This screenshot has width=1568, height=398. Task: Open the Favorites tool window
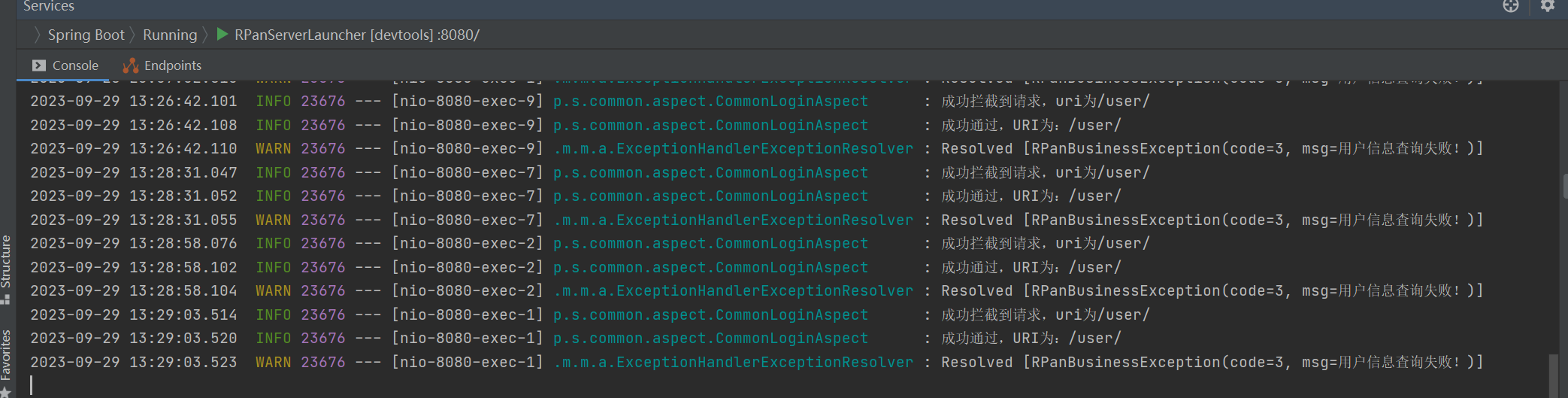pos(5,355)
